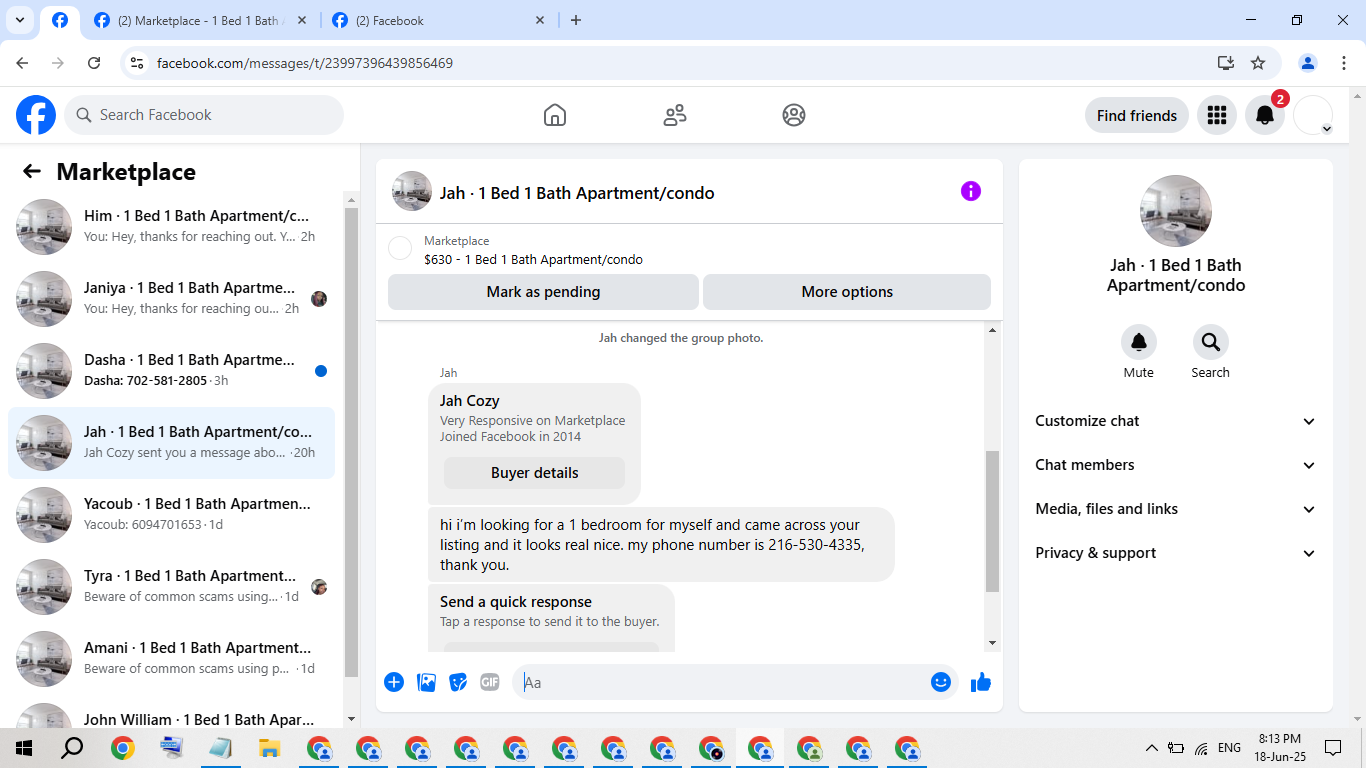Viewport: 1366px width, 768px height.
Task: Click the chat messages scrollbar
Action: [x=992, y=521]
